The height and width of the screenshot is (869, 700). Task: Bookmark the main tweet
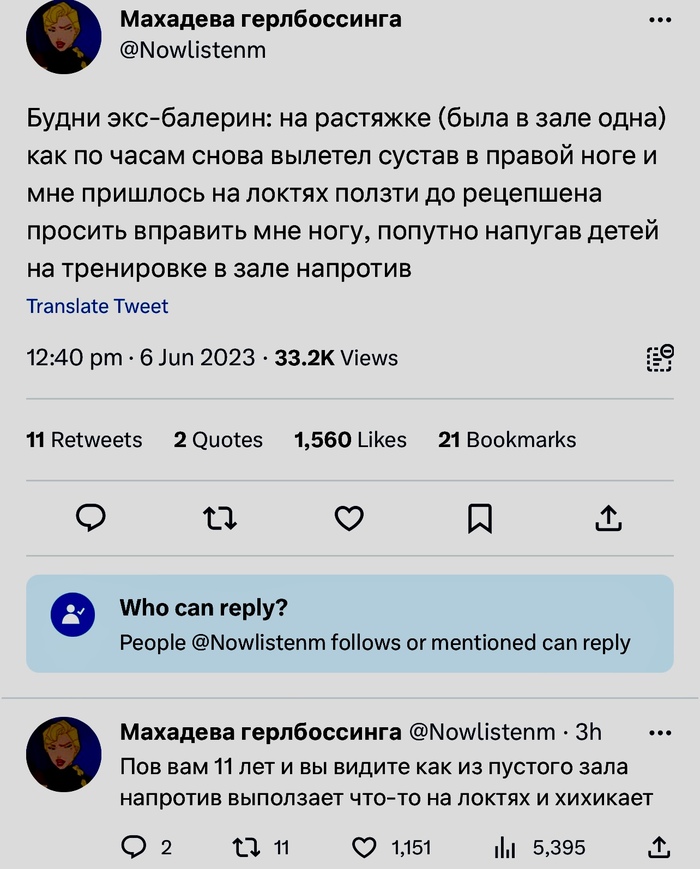(479, 518)
